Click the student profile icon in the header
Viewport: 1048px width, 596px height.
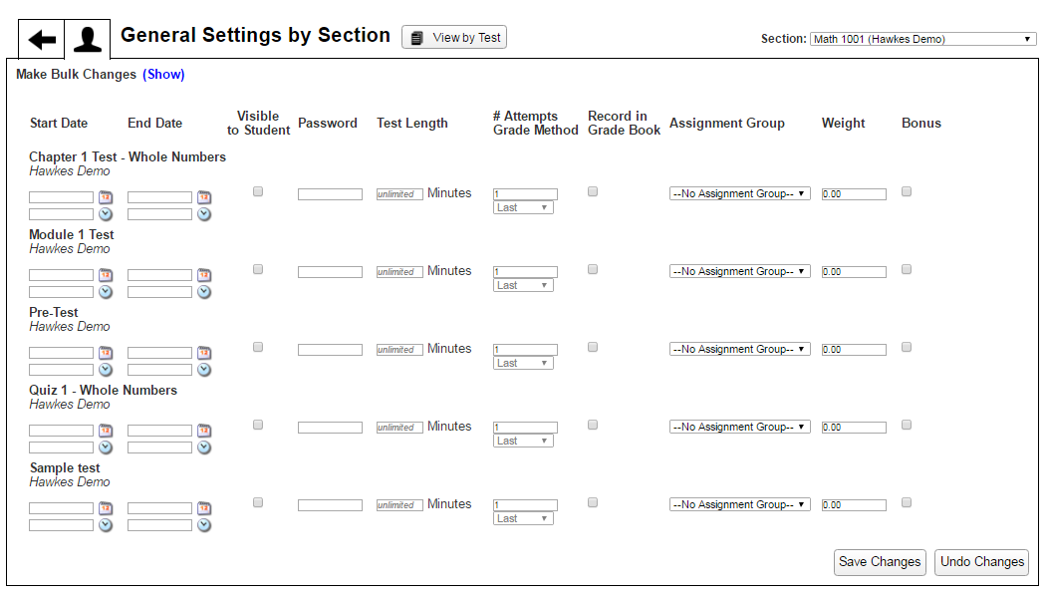[x=88, y=37]
